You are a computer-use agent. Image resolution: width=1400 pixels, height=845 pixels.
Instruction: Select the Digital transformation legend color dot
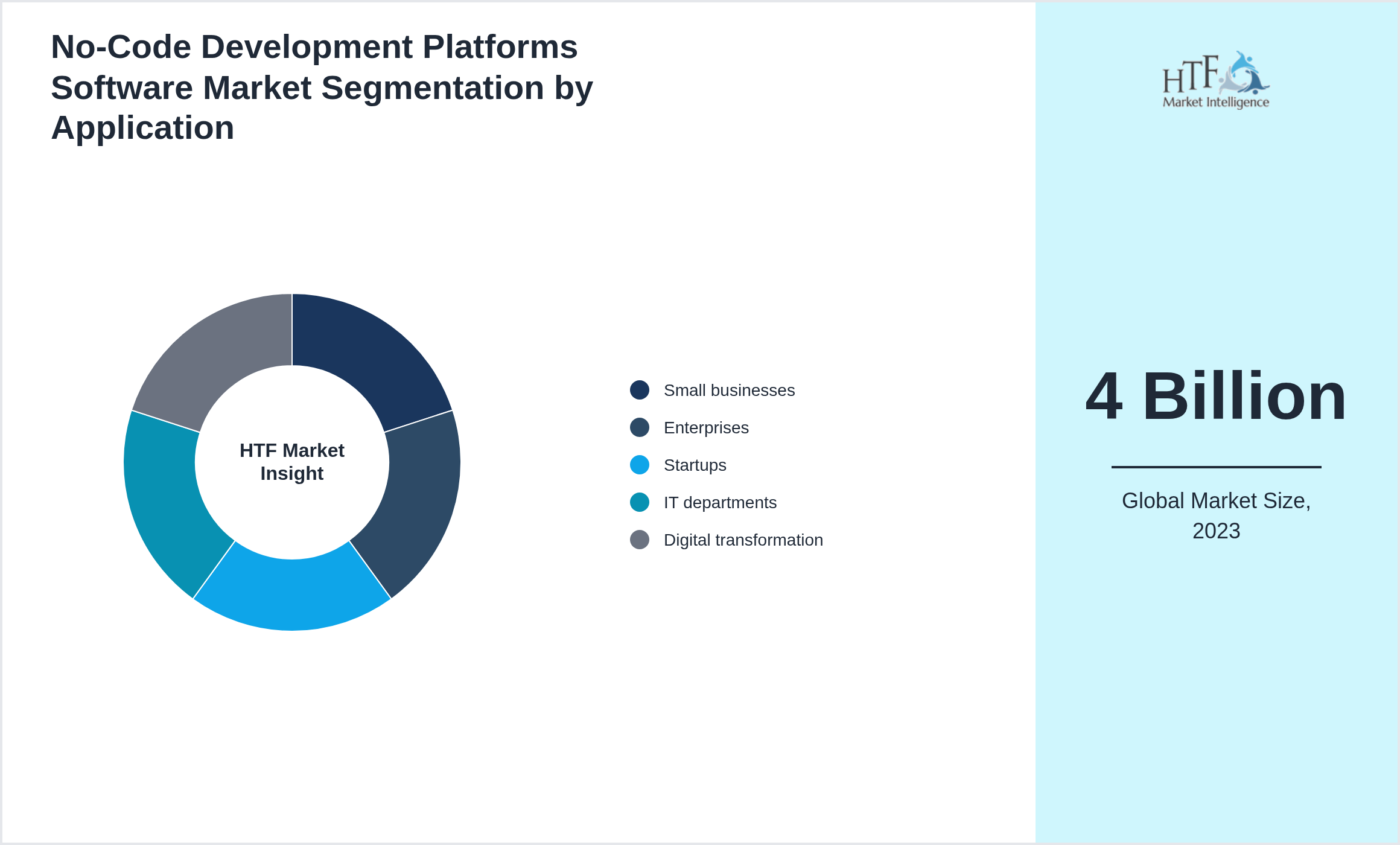click(x=639, y=540)
